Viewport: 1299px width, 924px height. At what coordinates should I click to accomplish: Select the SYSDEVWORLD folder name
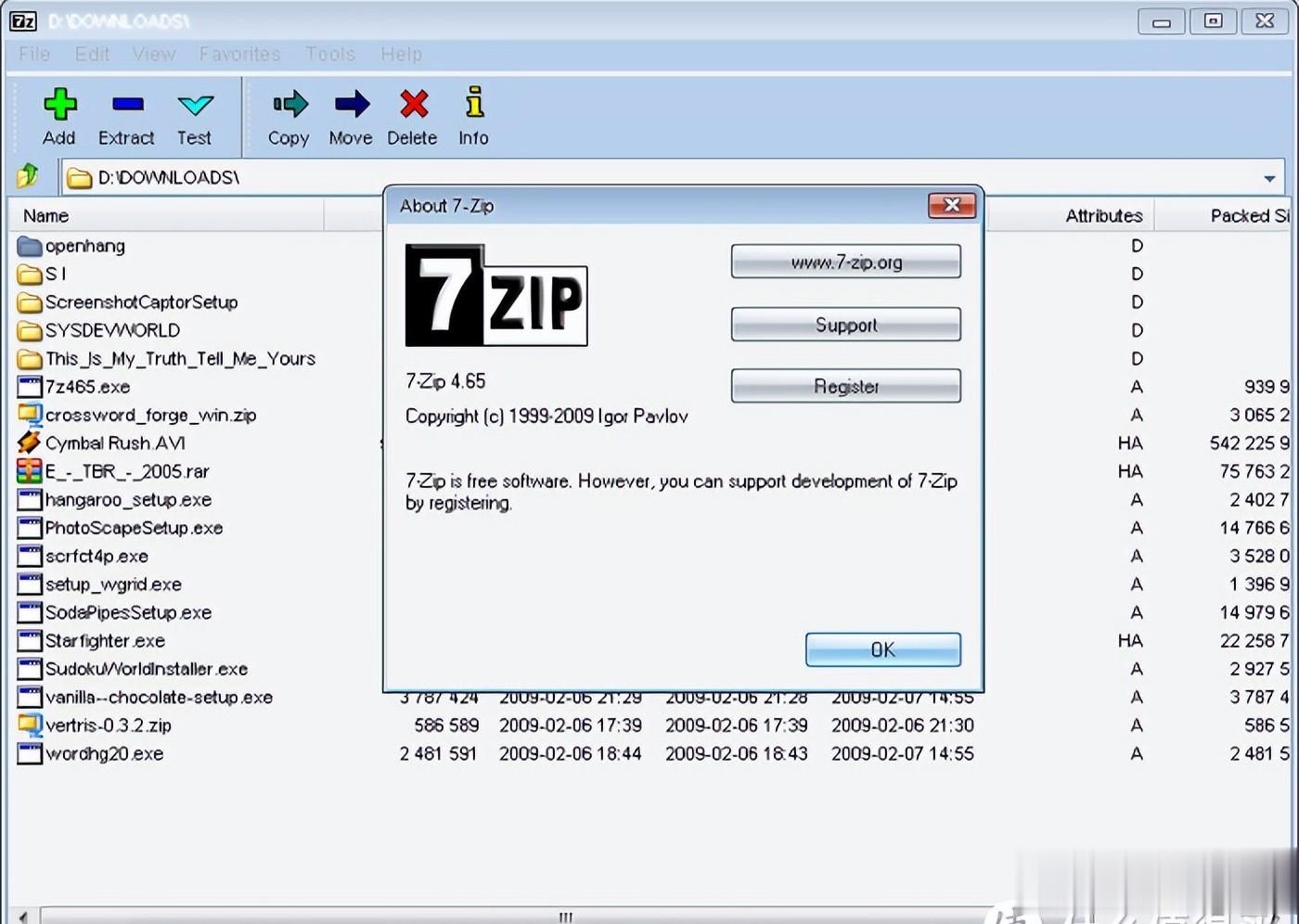(113, 330)
